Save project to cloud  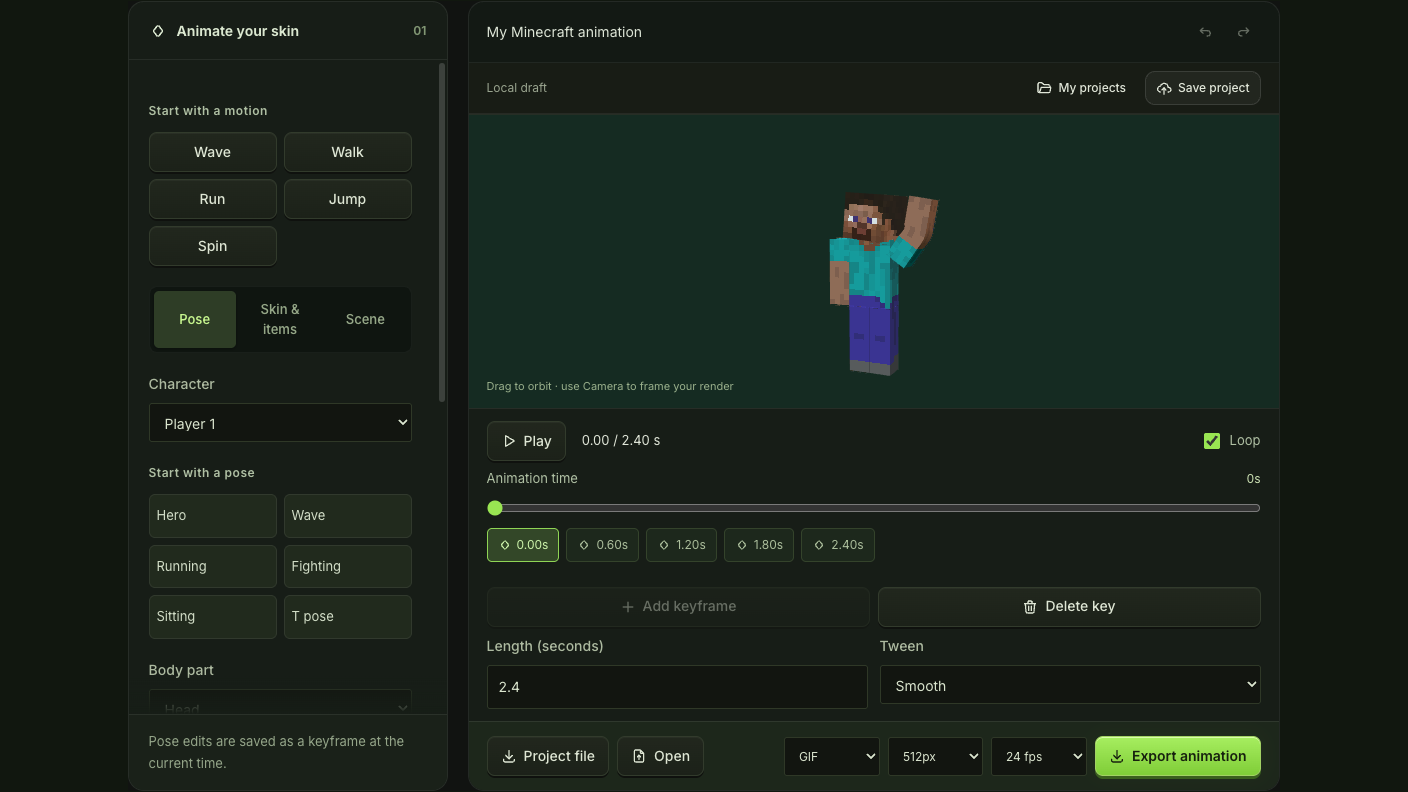1203,88
